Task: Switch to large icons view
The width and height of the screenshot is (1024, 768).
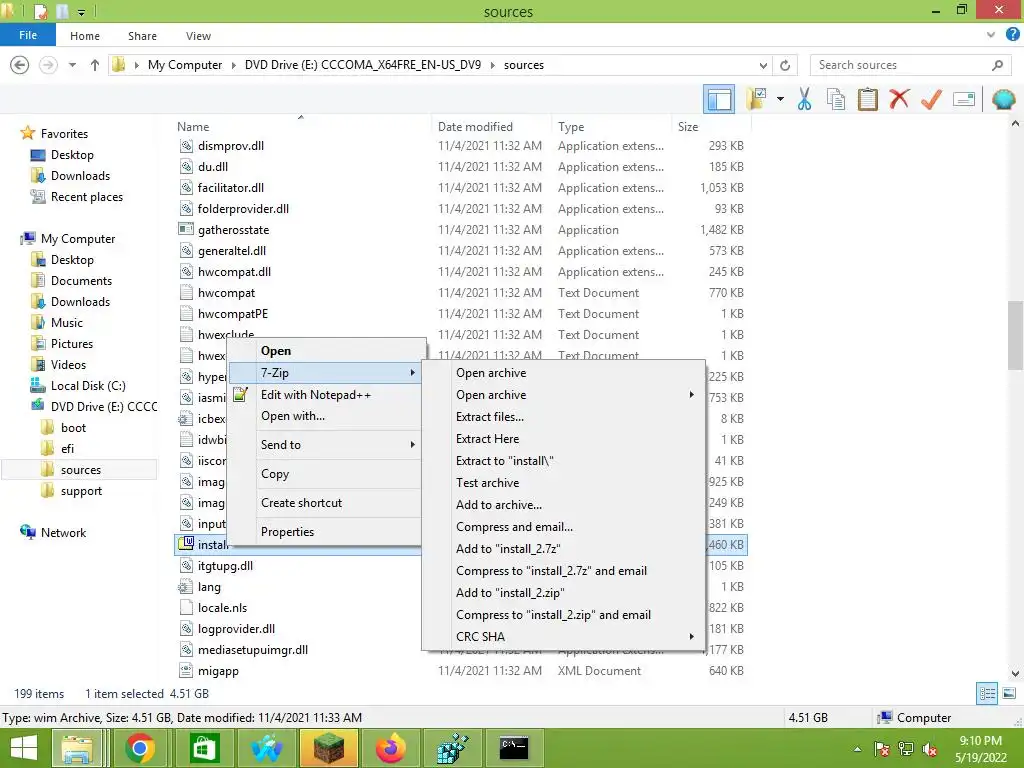Action: 1009,694
